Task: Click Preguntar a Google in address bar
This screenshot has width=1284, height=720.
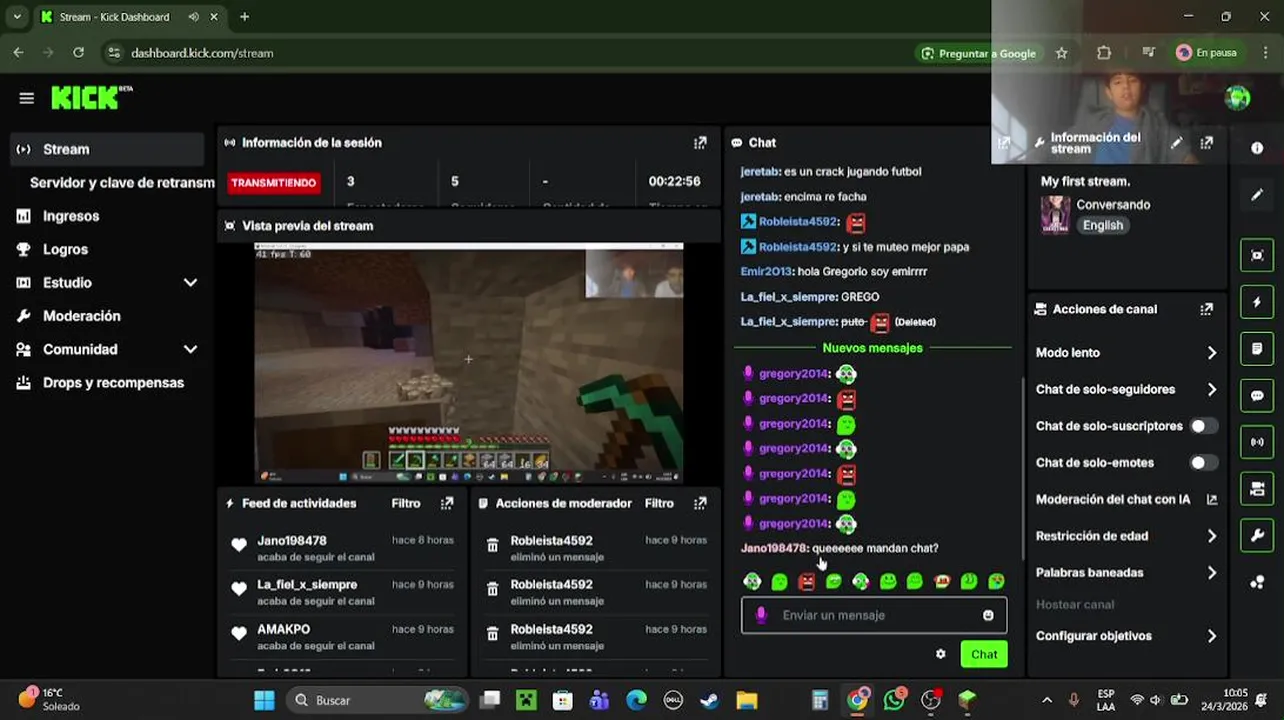Action: (x=978, y=53)
